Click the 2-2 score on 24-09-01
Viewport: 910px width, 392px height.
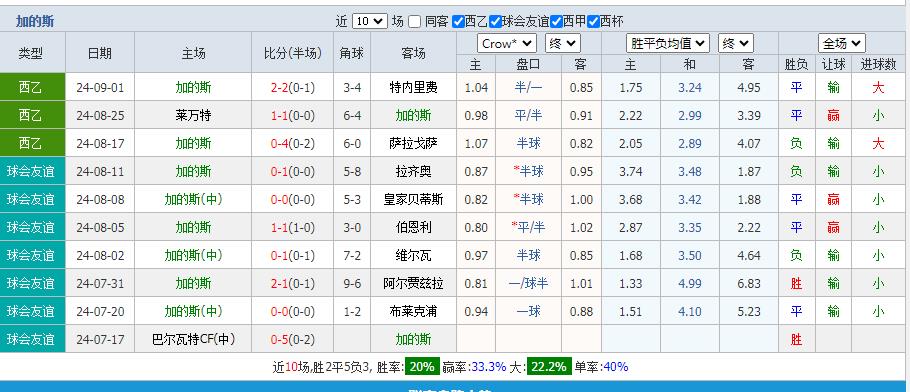(280, 88)
